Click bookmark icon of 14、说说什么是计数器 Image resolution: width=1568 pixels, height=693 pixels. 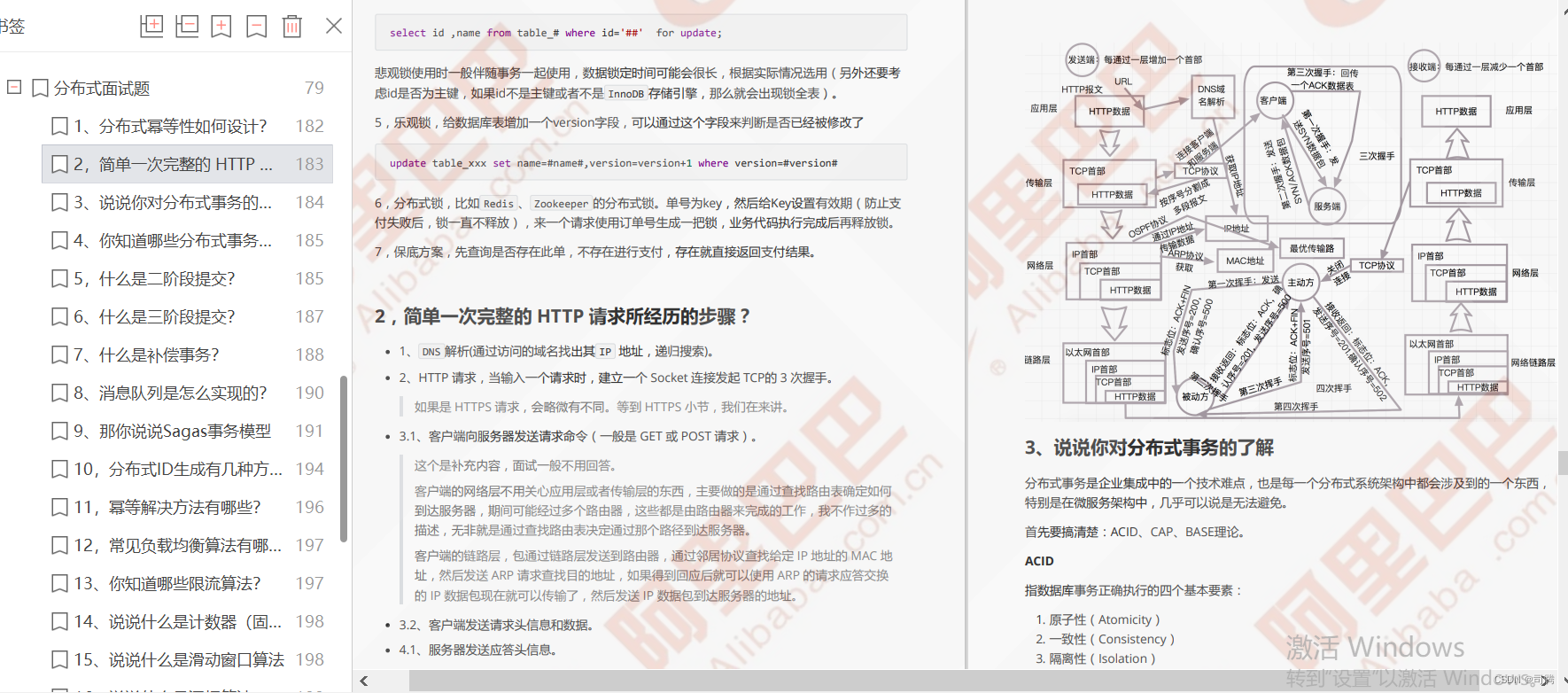coord(59,621)
